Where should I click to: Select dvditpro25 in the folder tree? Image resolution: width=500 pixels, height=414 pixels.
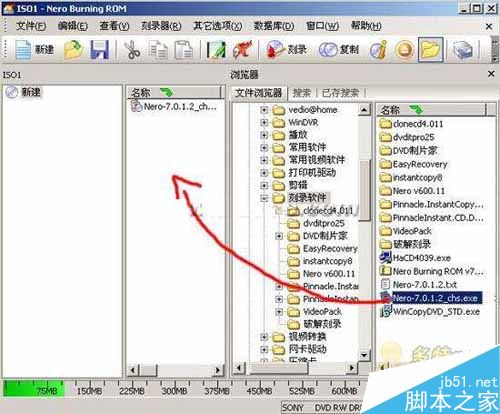pyautogui.click(x=323, y=223)
